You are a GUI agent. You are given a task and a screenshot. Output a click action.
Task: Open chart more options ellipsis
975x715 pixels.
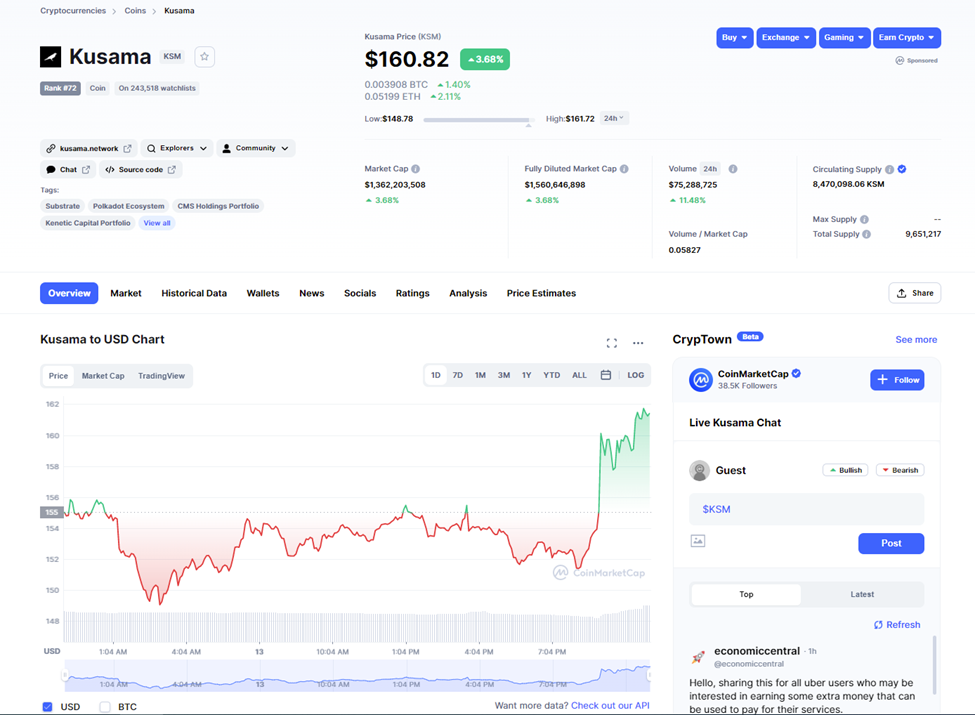[x=638, y=343]
